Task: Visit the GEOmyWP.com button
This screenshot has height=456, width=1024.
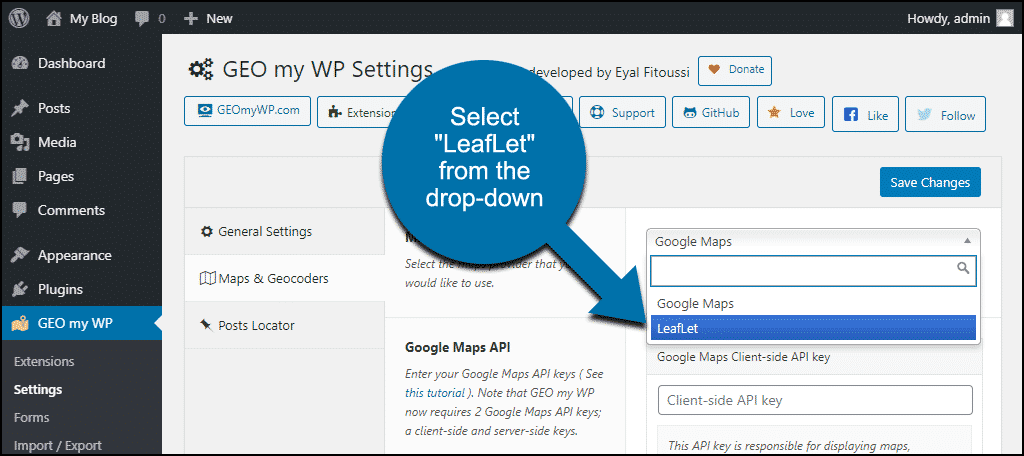Action: (248, 111)
